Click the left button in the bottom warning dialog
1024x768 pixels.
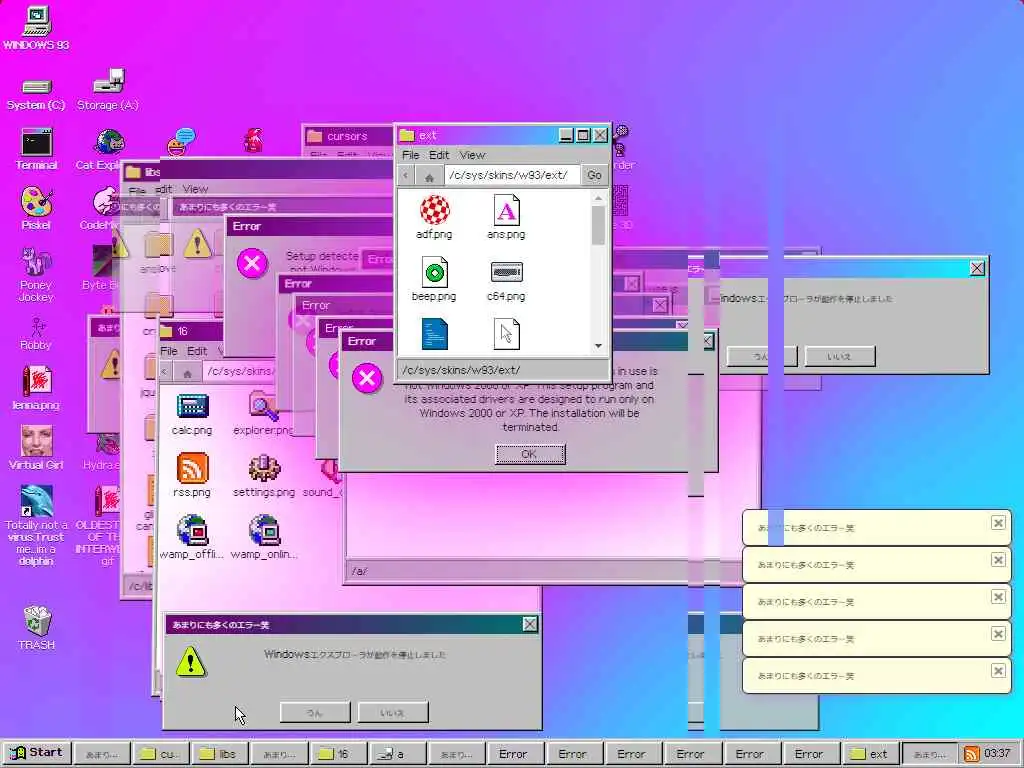(x=315, y=712)
